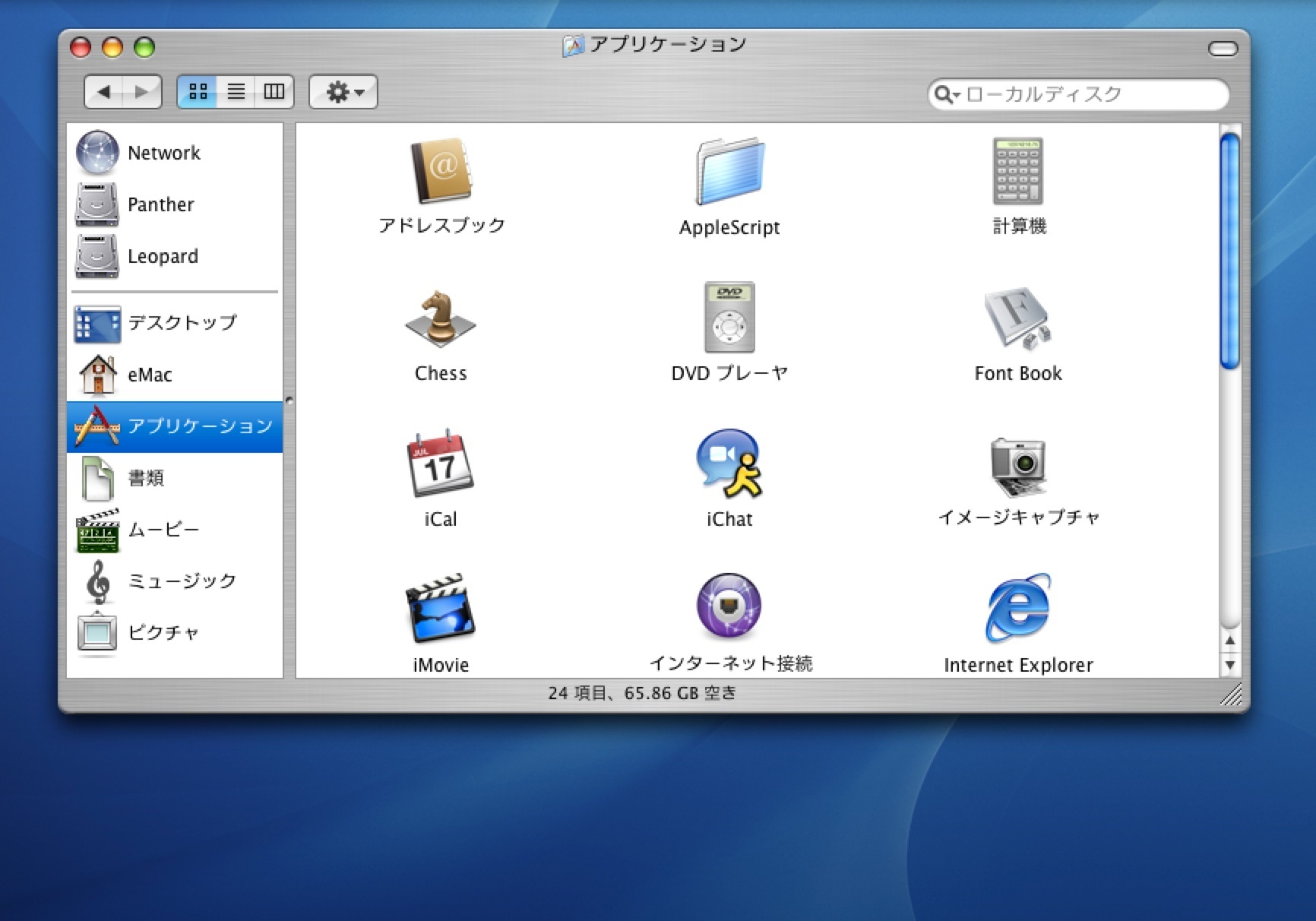The height and width of the screenshot is (921, 1316).
Task: Select the インターネット接続 icon
Action: tap(729, 605)
